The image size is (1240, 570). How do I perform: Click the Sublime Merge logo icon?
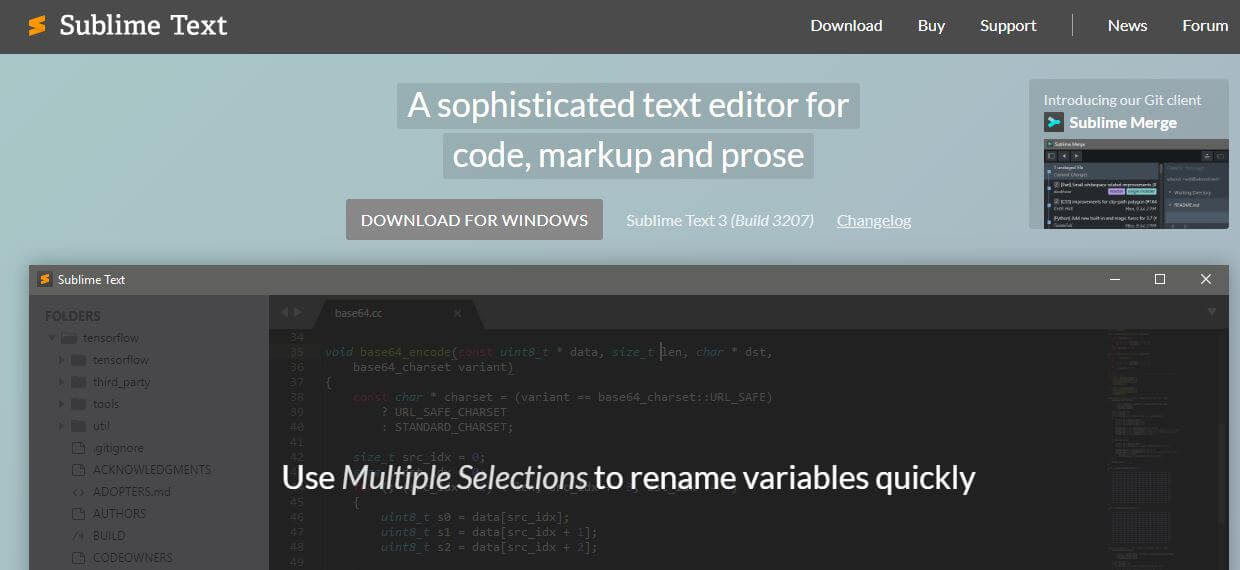1054,122
